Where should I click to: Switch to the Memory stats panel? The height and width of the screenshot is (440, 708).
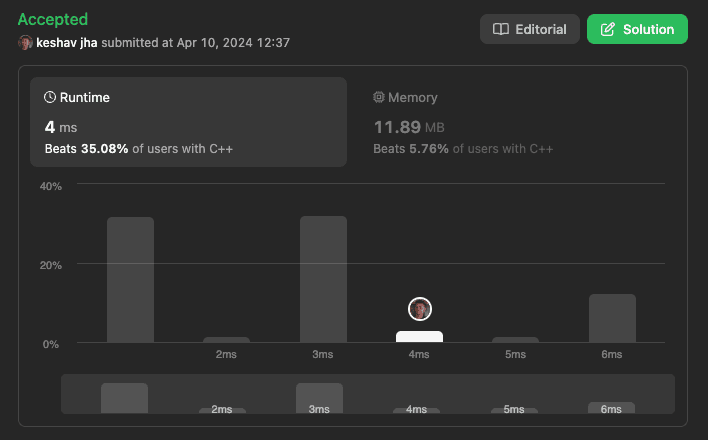517,122
